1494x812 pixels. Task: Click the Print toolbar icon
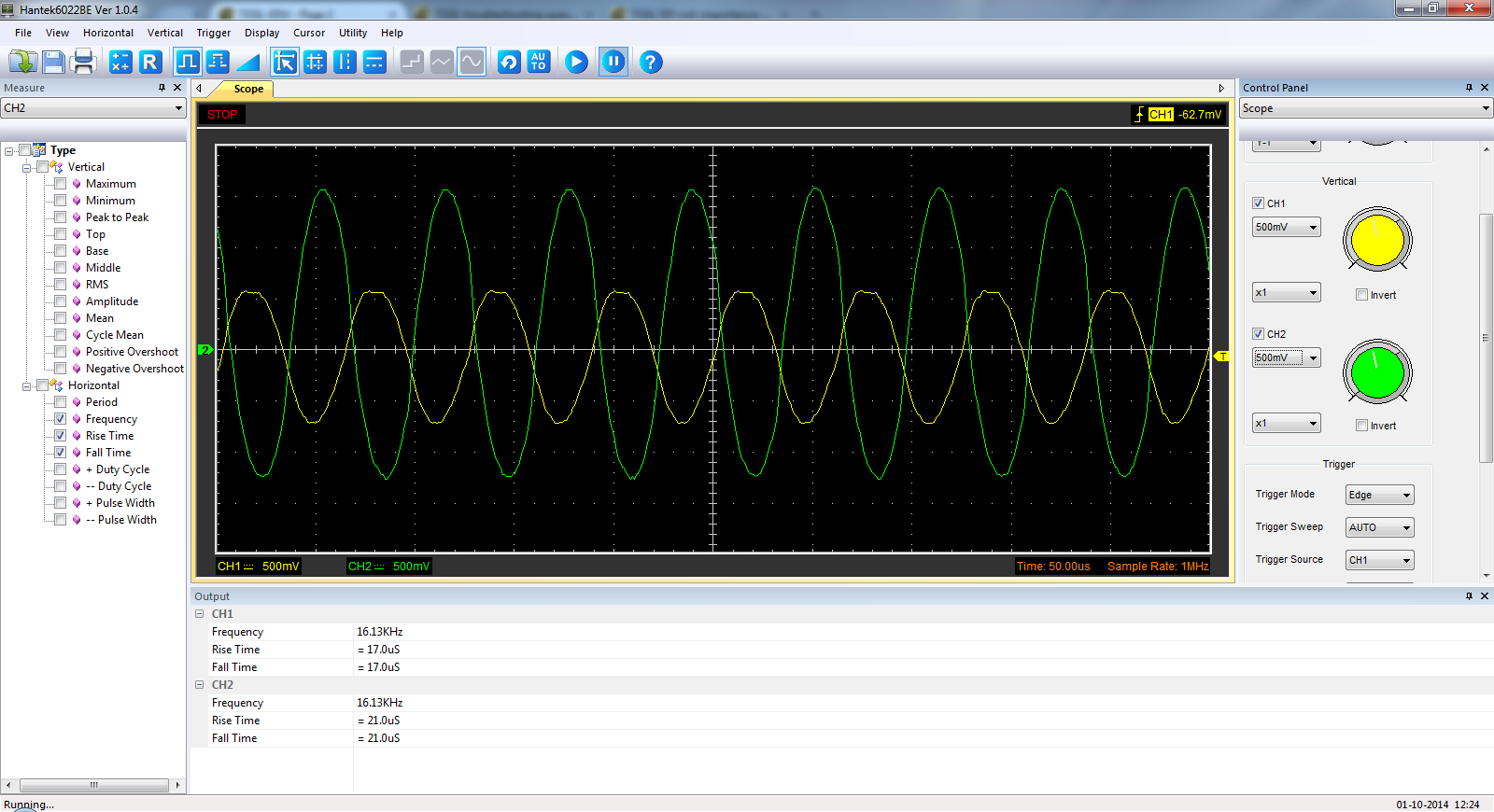[x=83, y=63]
